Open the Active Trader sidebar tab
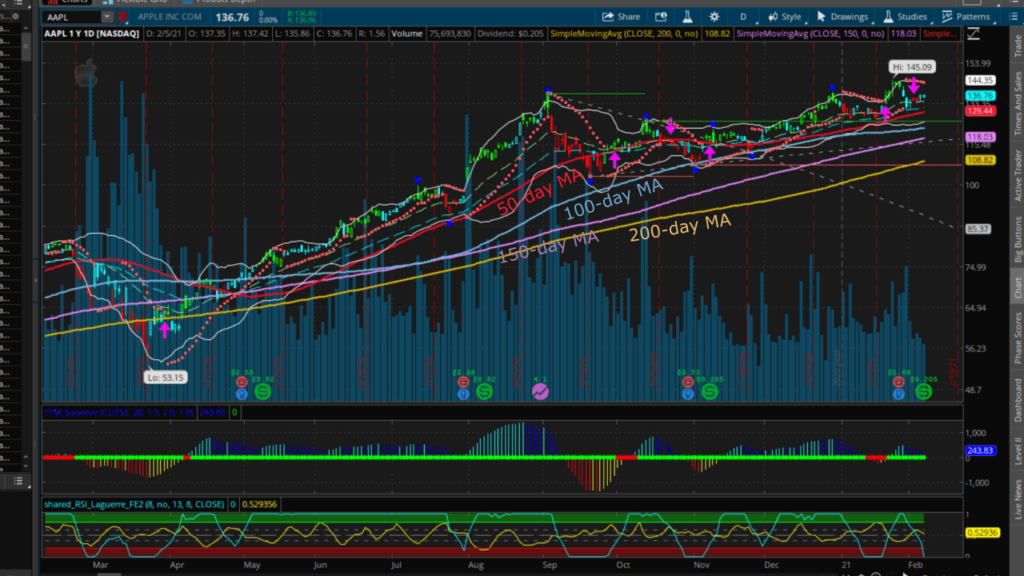 point(1017,175)
